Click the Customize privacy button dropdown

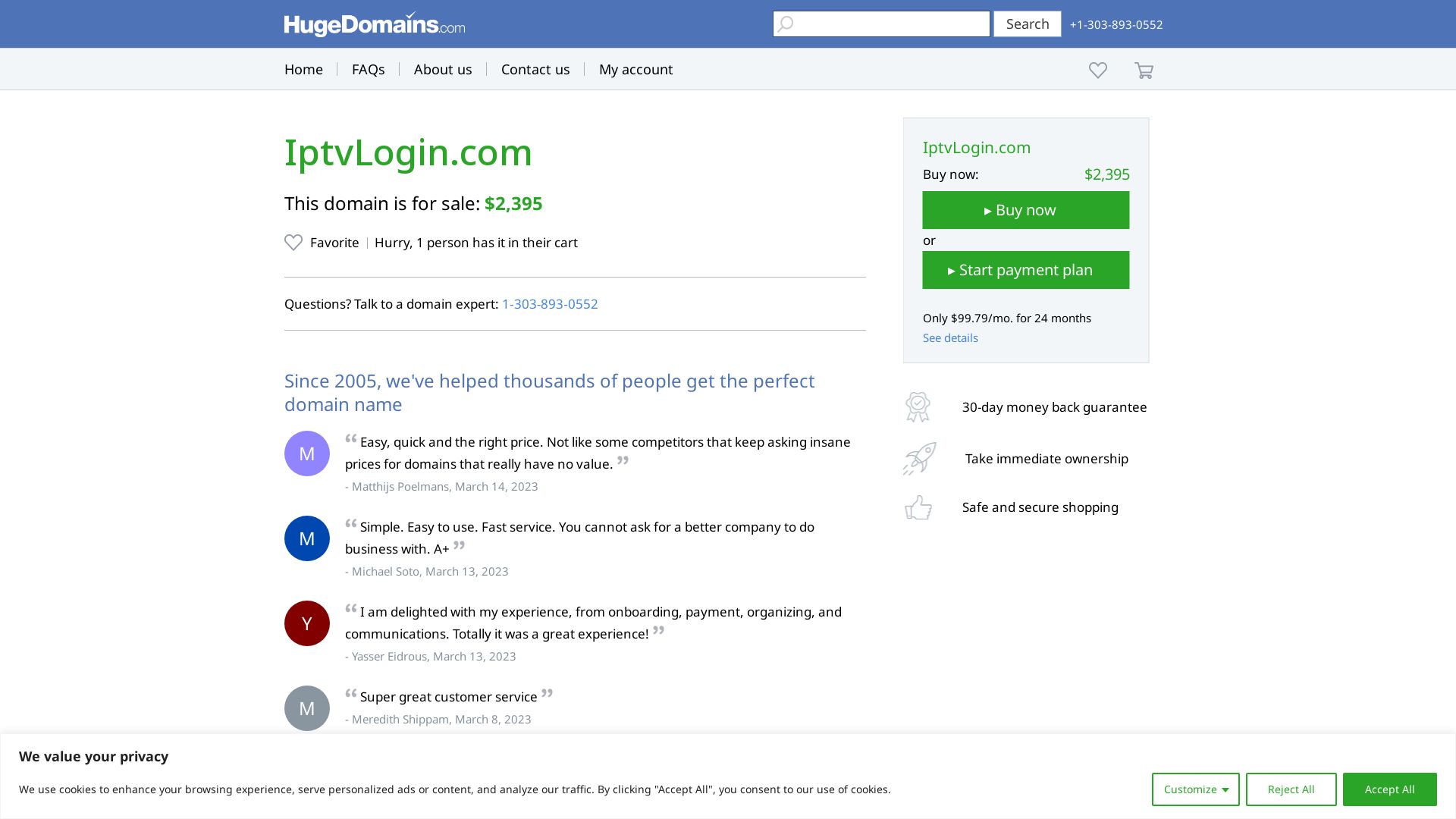(1195, 789)
